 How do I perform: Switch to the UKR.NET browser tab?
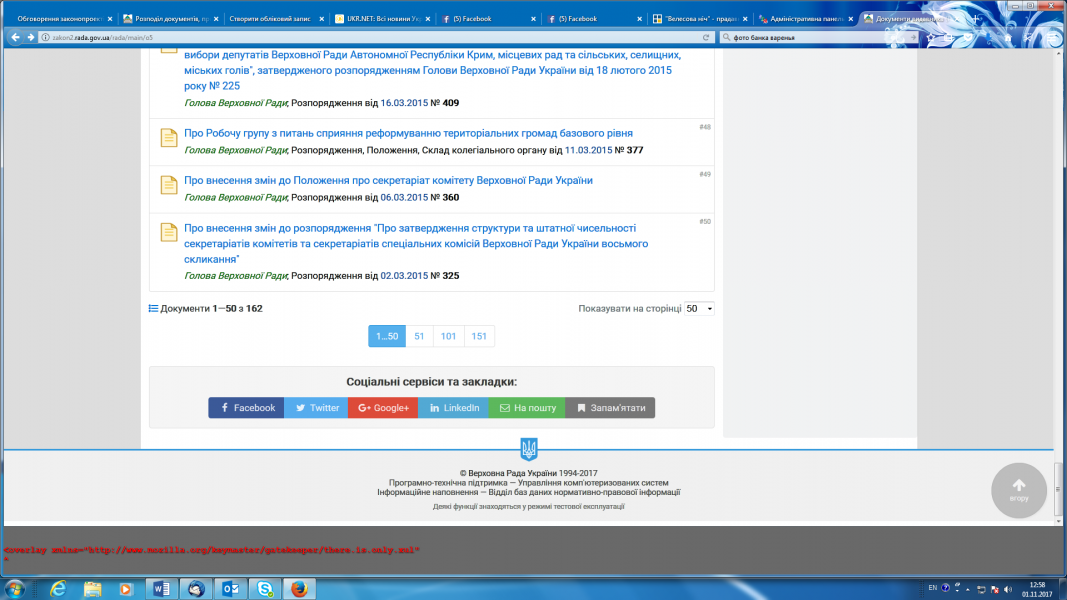(383, 18)
